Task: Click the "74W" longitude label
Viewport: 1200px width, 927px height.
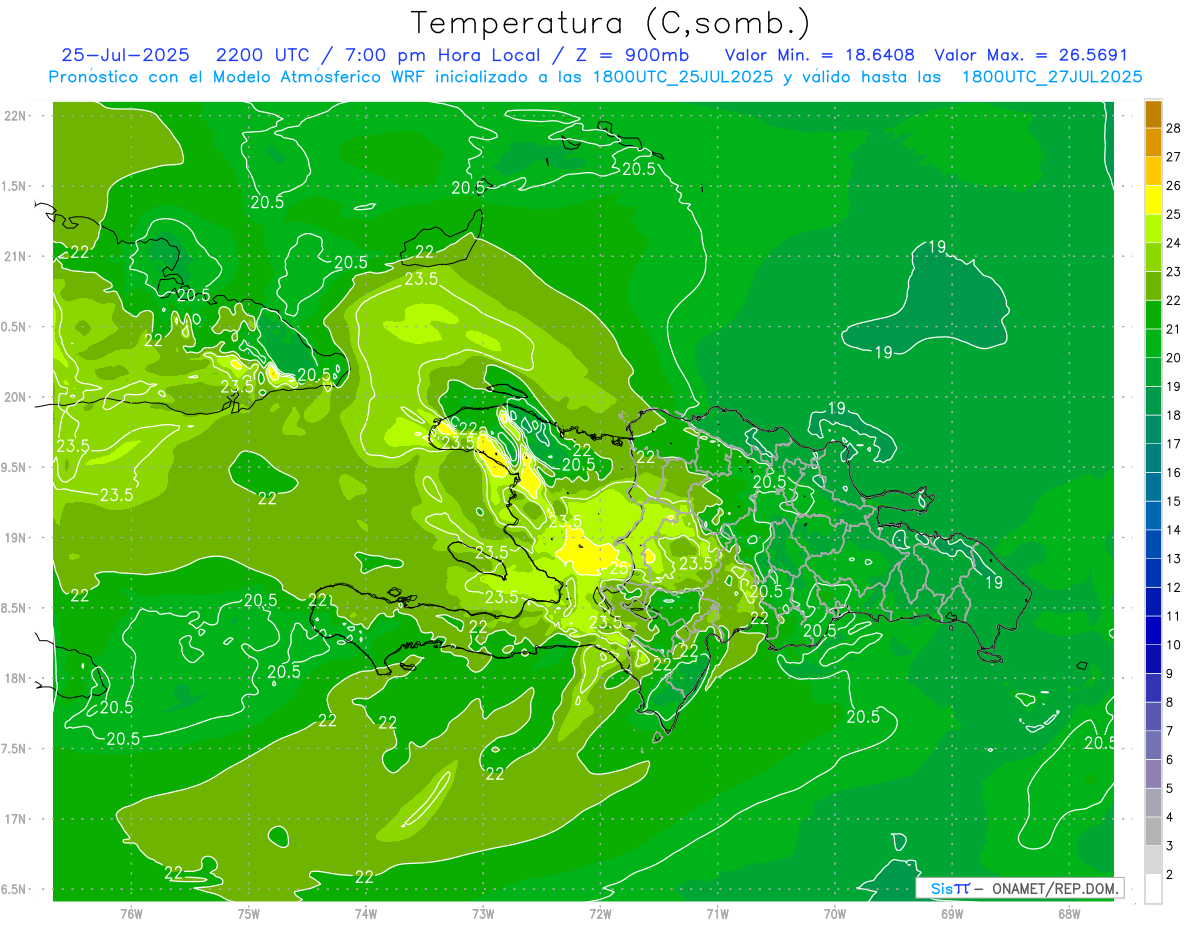Action: (366, 913)
